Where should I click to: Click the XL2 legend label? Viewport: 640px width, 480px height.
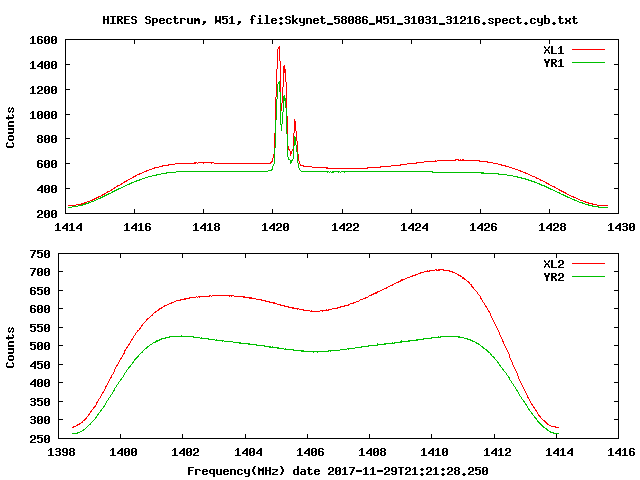553,264
